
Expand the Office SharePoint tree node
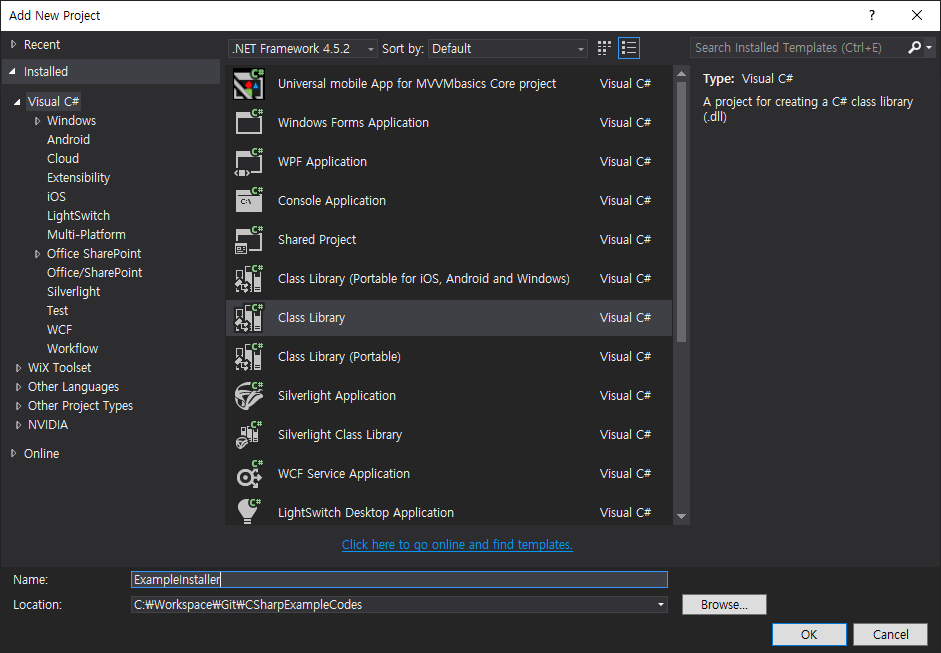[37, 254]
